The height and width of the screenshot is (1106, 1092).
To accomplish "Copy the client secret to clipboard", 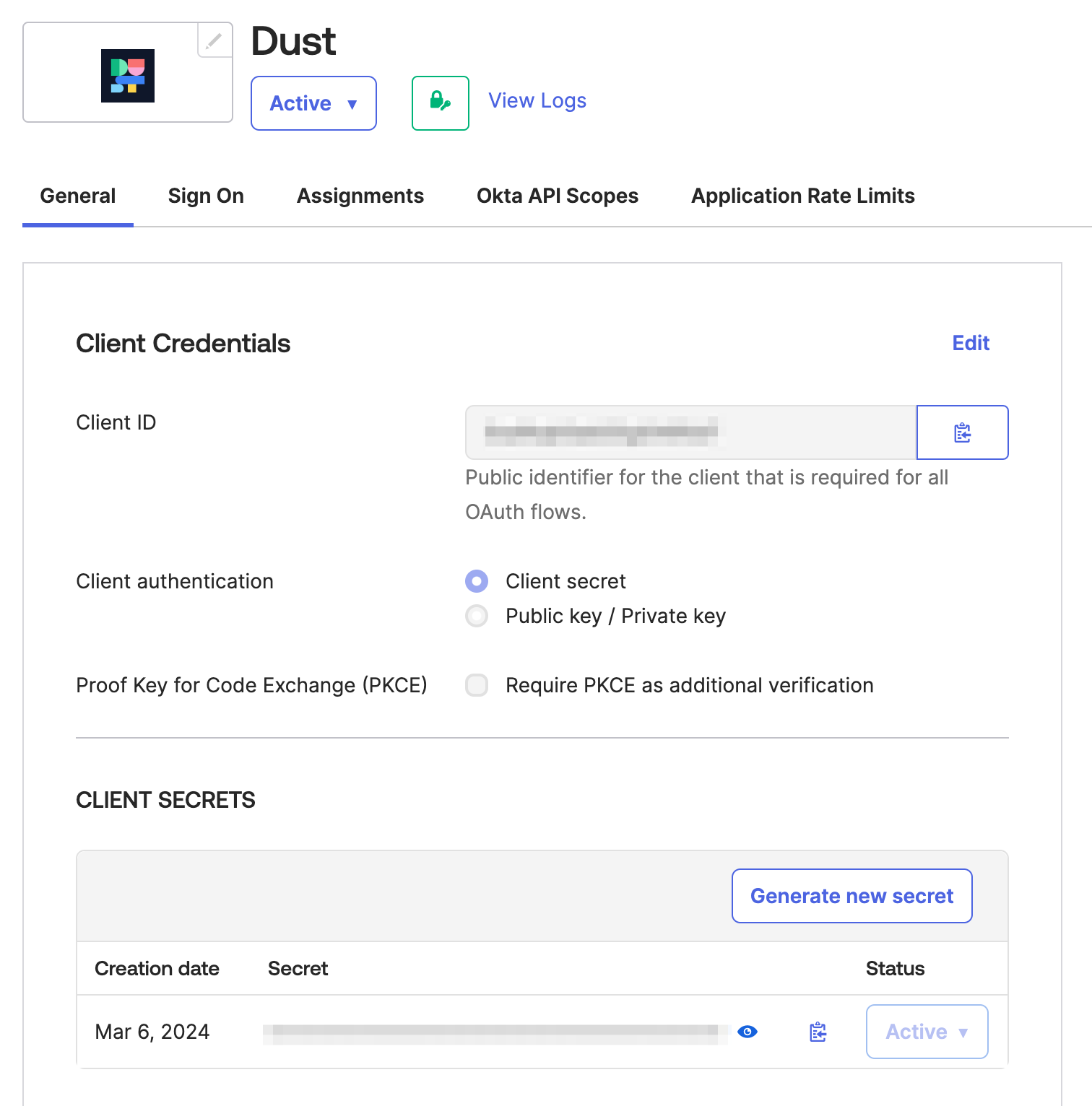I will coord(818,1032).
